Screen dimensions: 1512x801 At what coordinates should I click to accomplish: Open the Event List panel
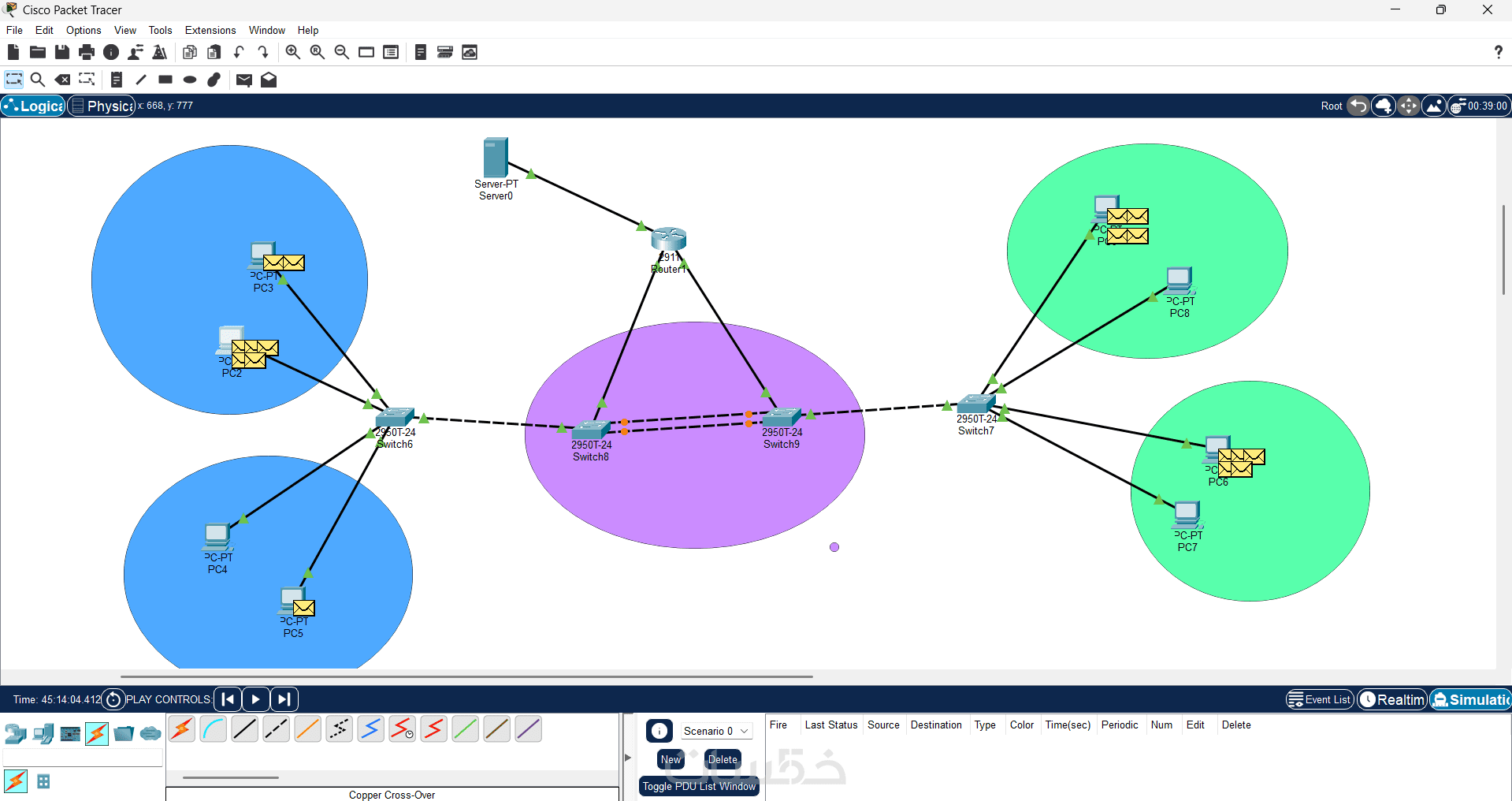click(1320, 699)
